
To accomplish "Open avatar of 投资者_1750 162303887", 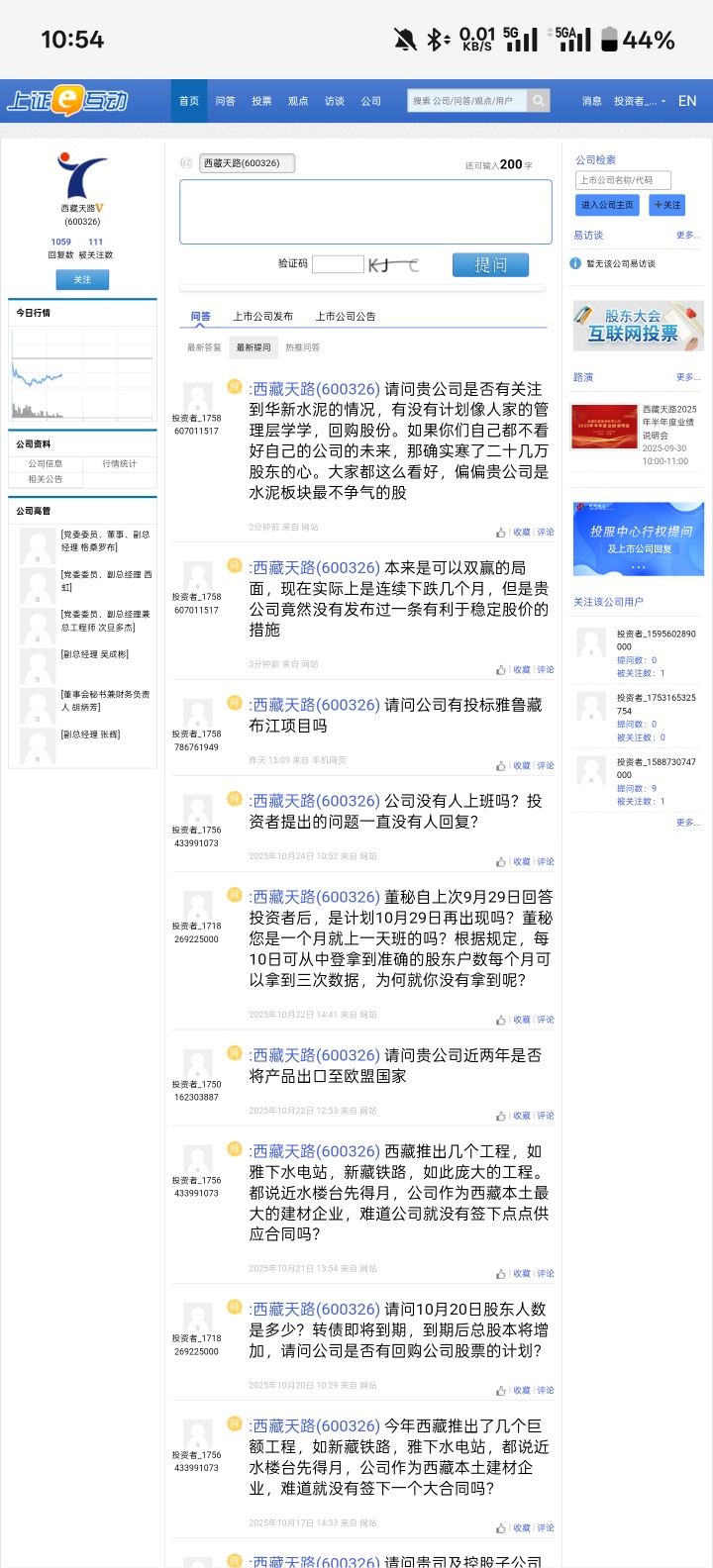I will click(197, 1063).
